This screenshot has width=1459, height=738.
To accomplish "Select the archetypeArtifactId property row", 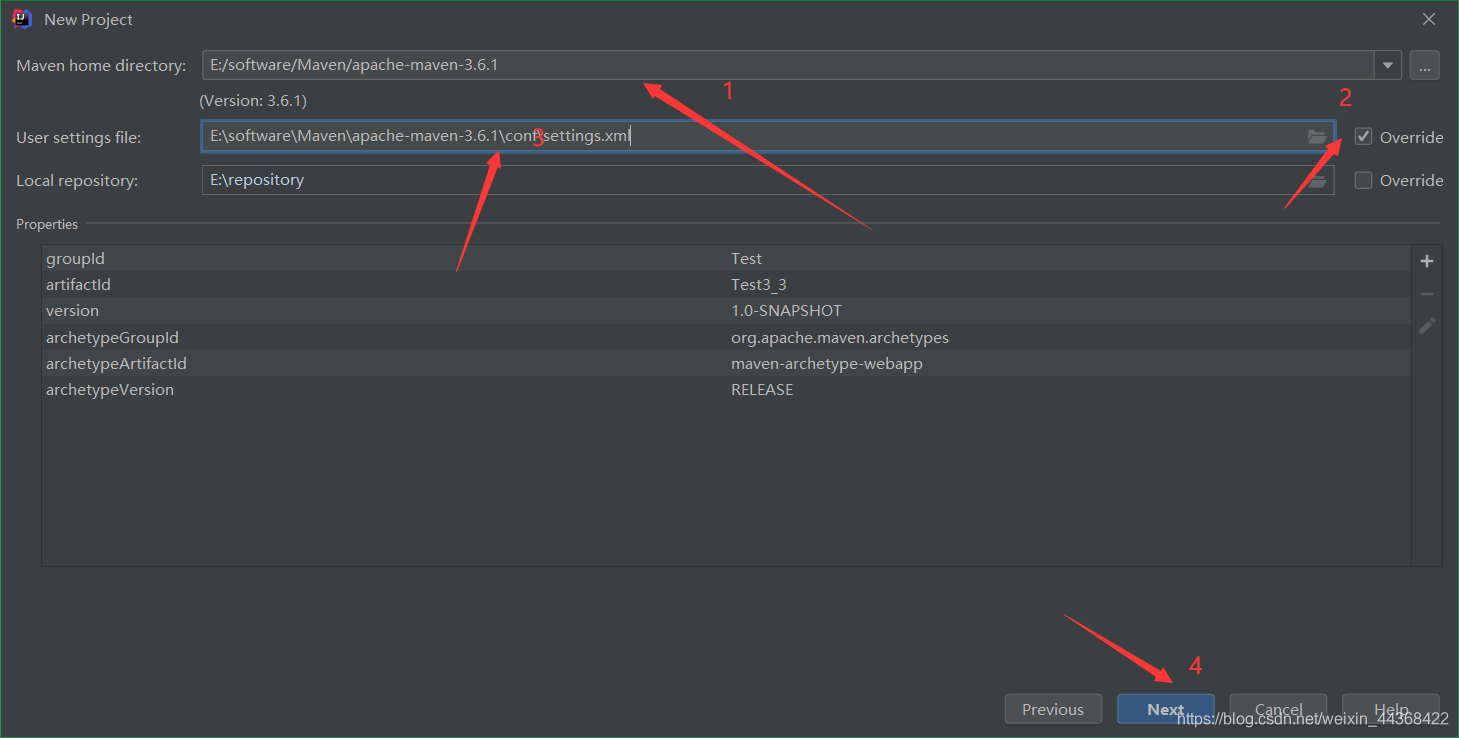I will point(726,363).
